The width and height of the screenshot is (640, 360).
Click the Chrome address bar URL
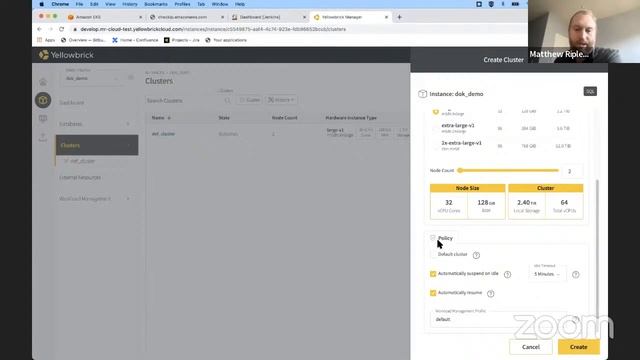pyautogui.click(x=213, y=29)
